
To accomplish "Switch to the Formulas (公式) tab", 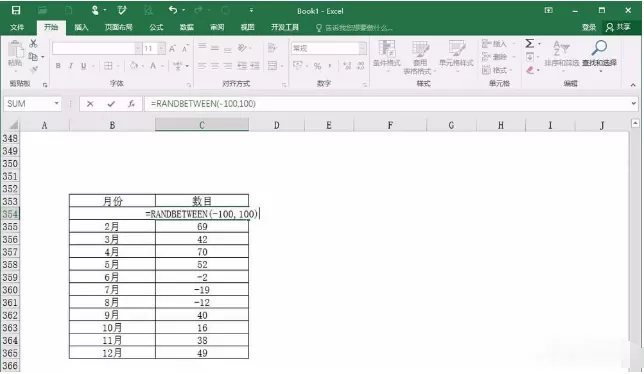I will pos(156,28).
